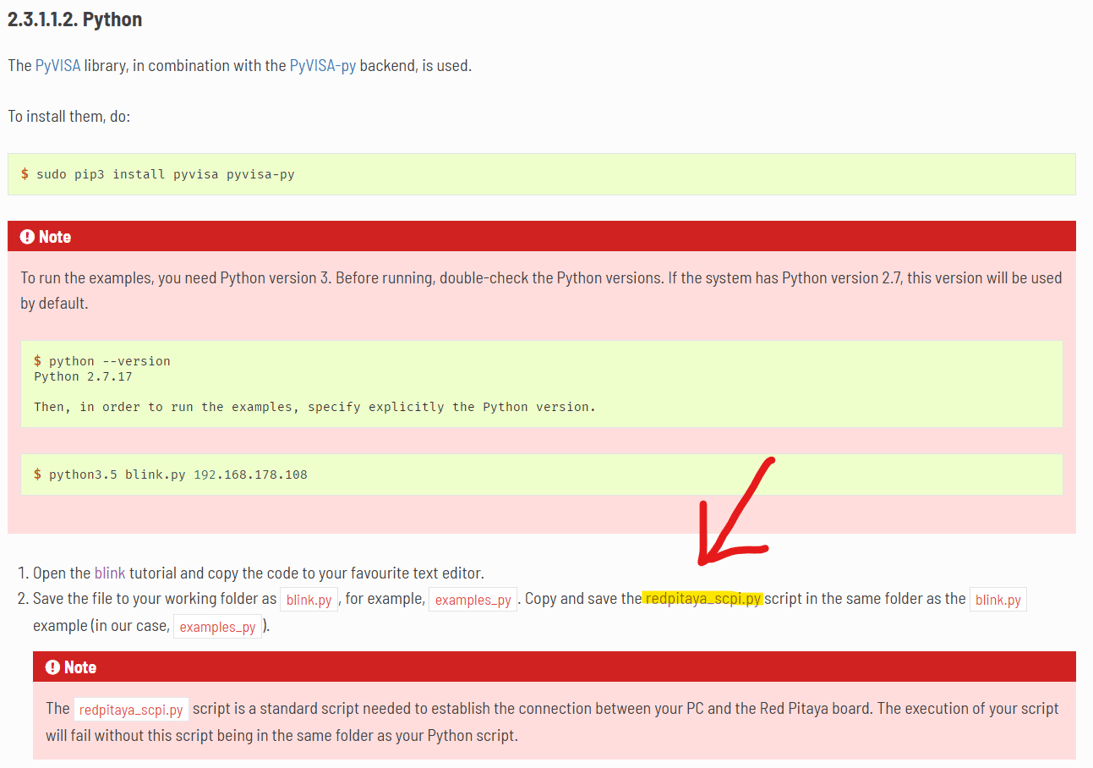Click the section heading 2.3.1.1.2. Python
This screenshot has height=768, width=1093.
click(75, 20)
